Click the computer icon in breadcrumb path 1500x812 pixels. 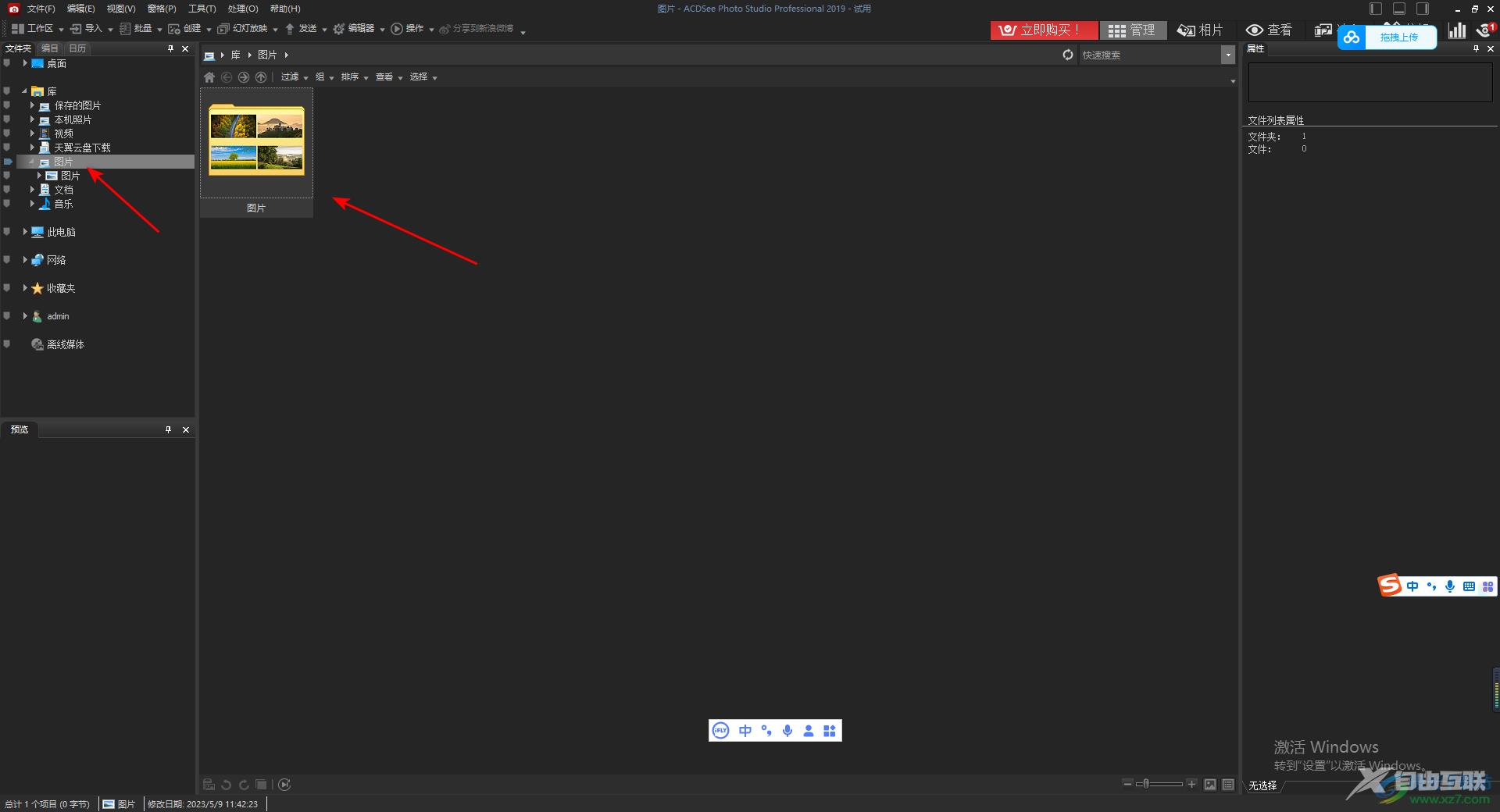(209, 55)
